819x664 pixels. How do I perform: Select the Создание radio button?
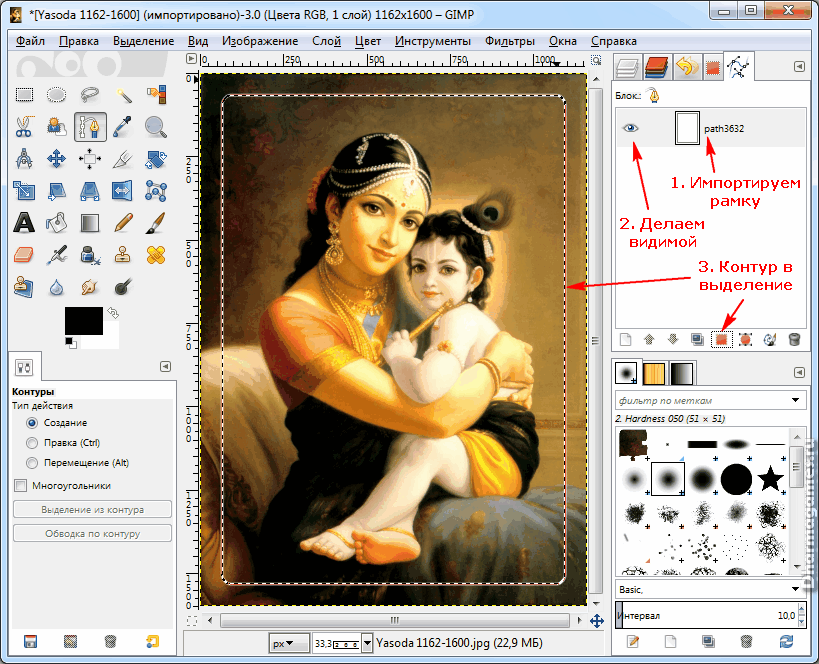[x=32, y=423]
